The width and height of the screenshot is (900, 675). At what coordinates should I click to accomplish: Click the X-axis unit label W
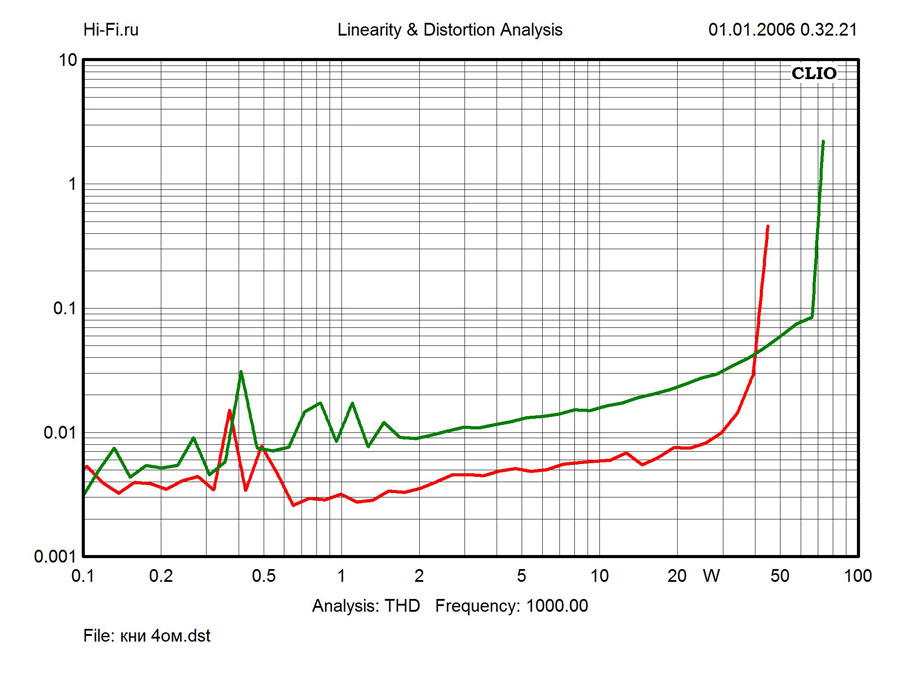[711, 576]
